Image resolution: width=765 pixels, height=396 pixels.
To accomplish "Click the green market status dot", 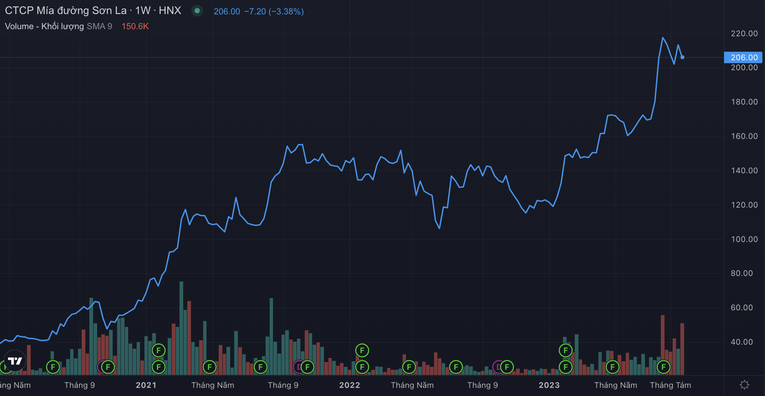I will tap(197, 11).
